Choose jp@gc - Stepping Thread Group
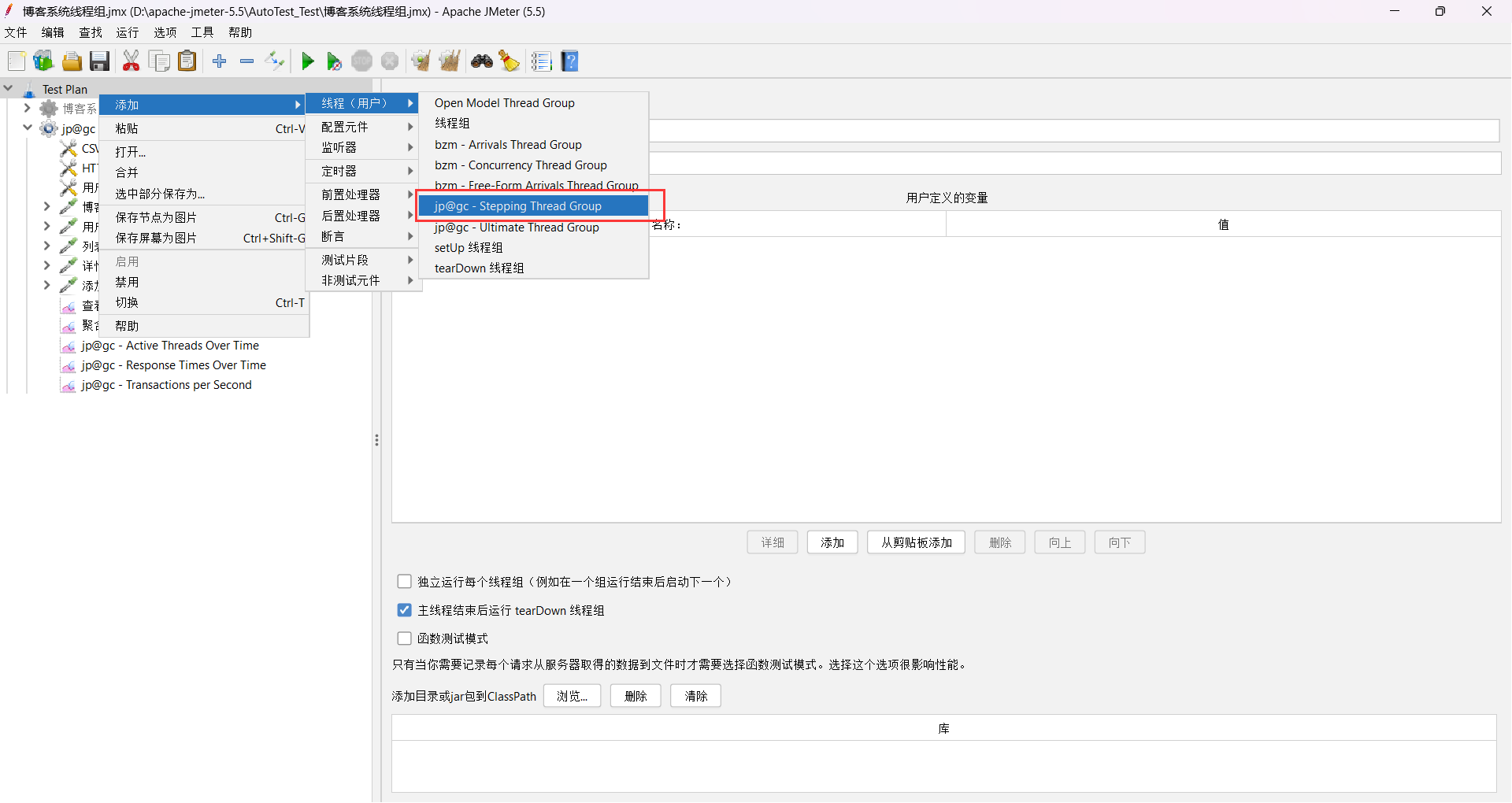 click(533, 206)
